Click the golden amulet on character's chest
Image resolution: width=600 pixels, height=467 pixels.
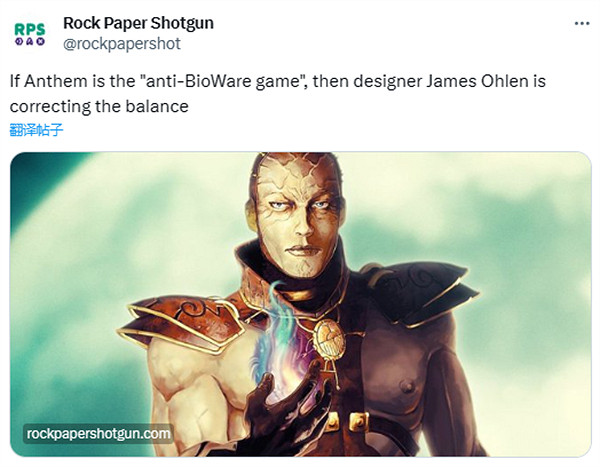pos(329,340)
